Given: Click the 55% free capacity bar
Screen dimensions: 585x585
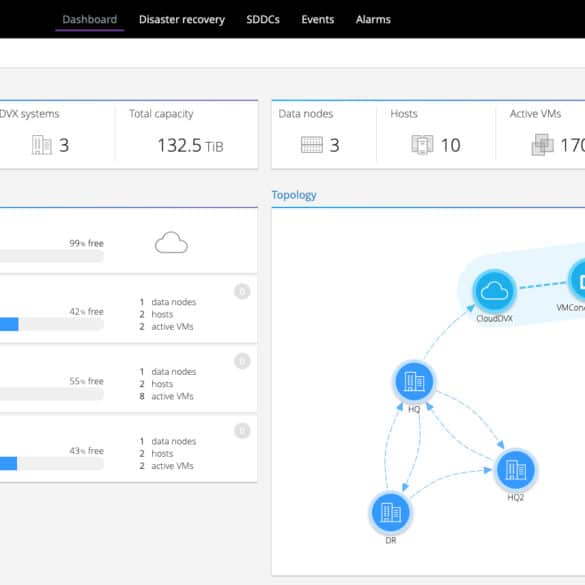Looking at the screenshot, I should (x=52, y=394).
